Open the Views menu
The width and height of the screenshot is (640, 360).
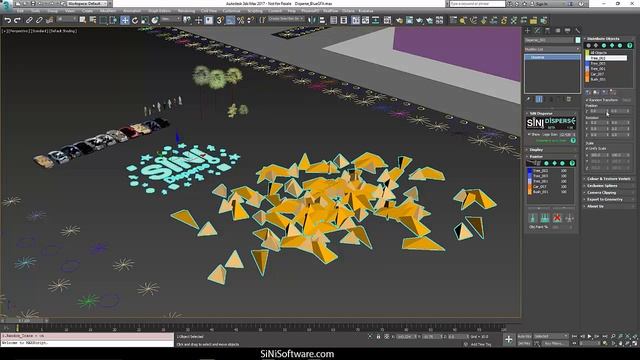point(70,11)
